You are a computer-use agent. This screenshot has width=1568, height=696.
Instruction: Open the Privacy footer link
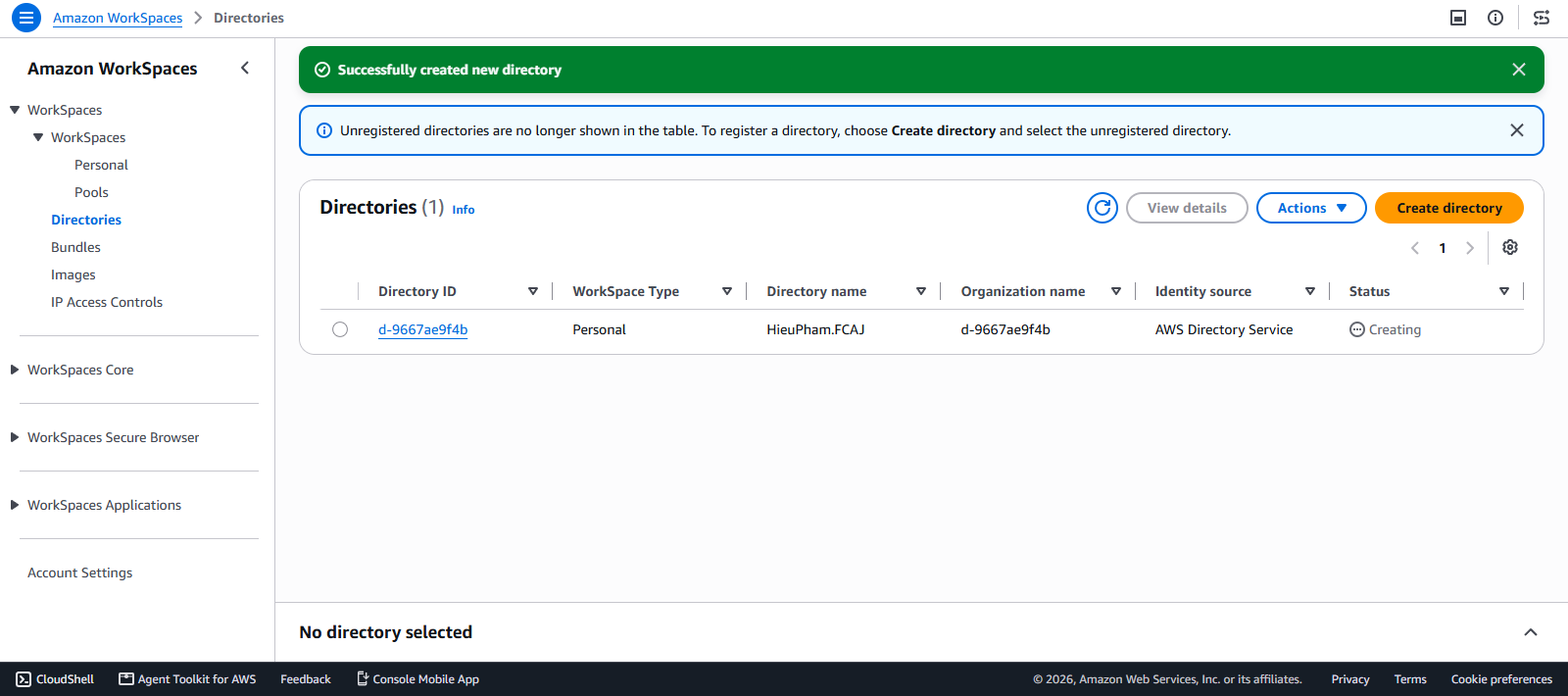click(x=1350, y=679)
